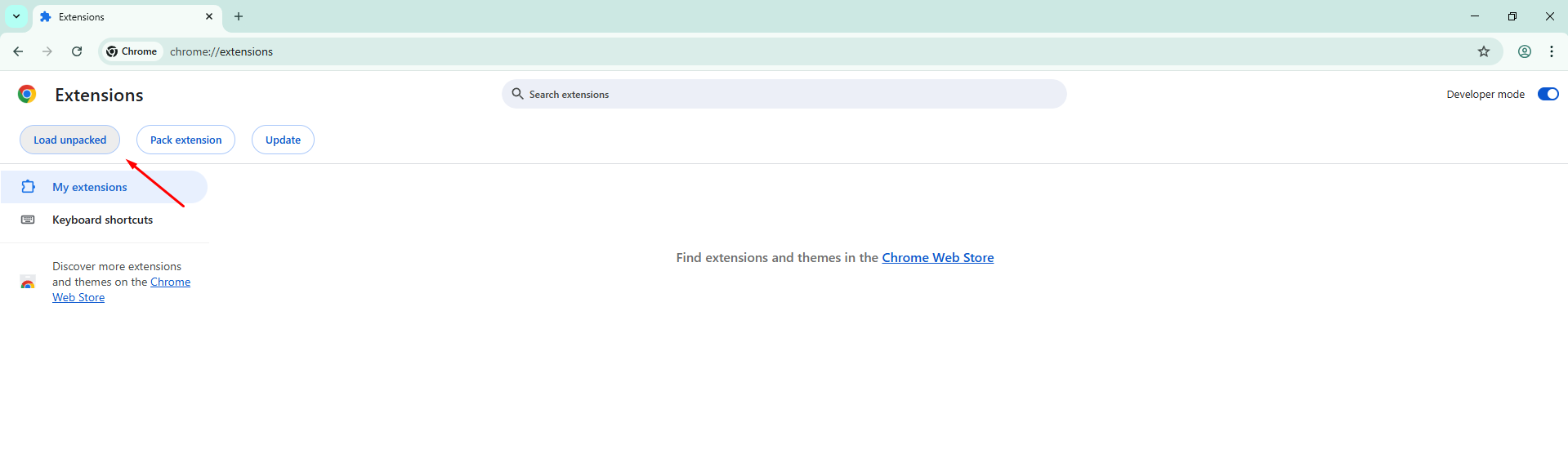
Task: Open Chrome Web Store link in main area
Action: [938, 257]
